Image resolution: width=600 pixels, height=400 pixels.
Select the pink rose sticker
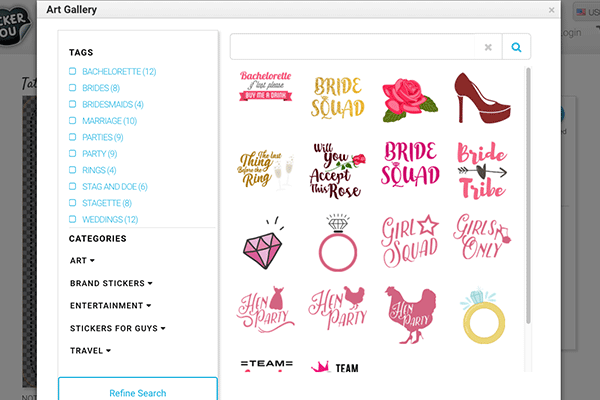click(x=409, y=94)
